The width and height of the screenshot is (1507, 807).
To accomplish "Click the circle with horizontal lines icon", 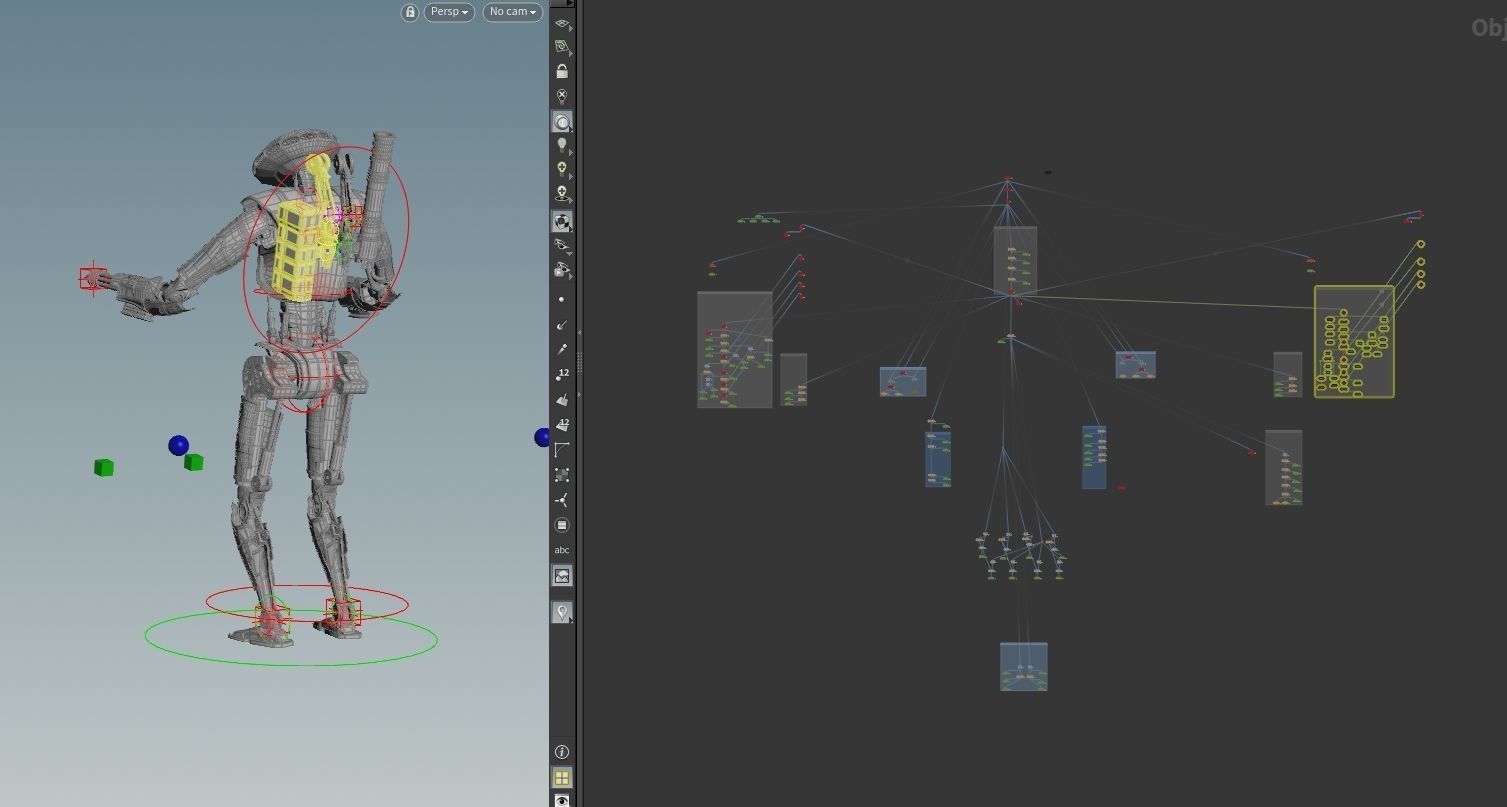I will tap(562, 525).
